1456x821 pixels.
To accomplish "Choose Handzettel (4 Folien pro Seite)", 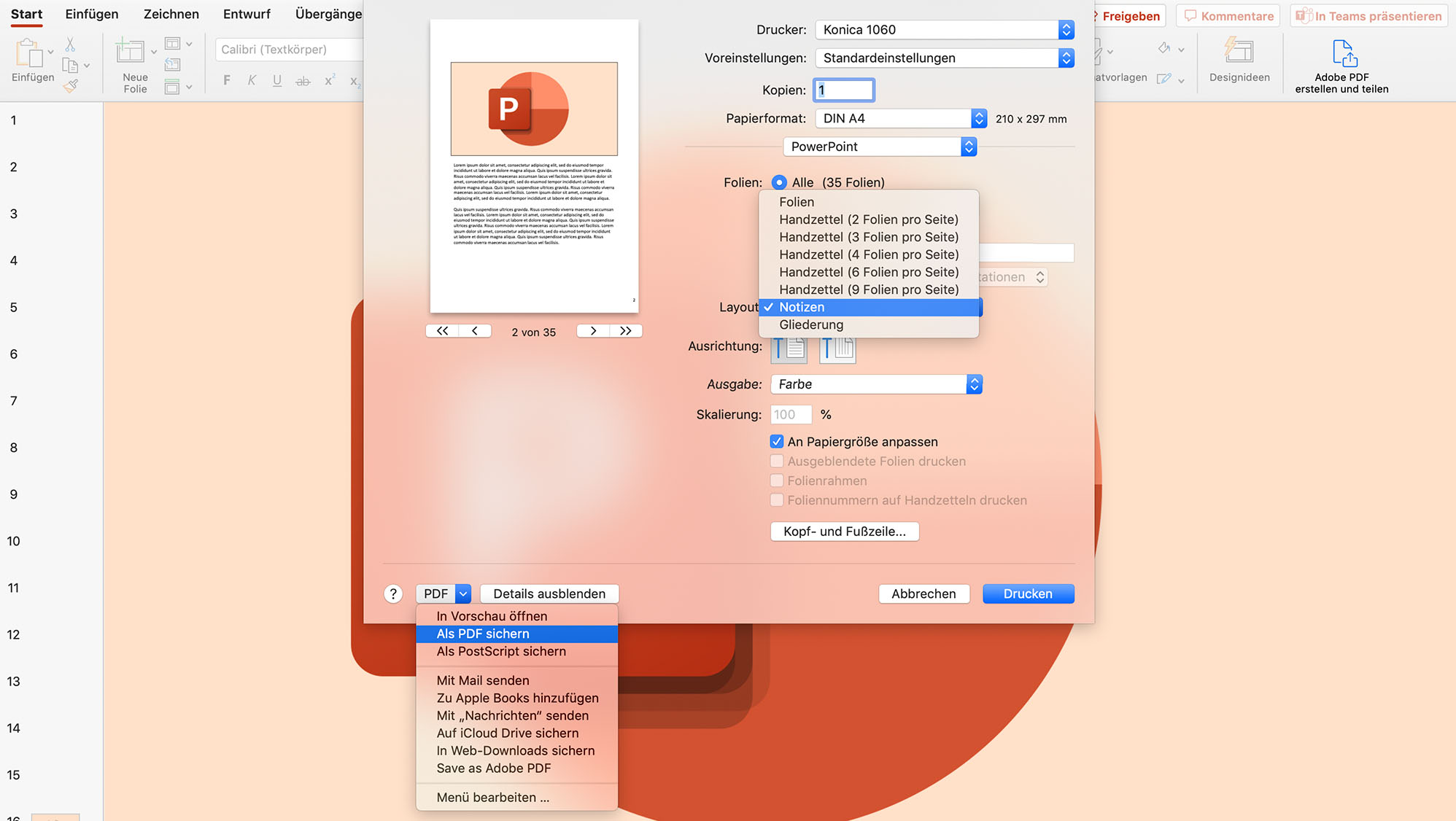I will point(869,254).
